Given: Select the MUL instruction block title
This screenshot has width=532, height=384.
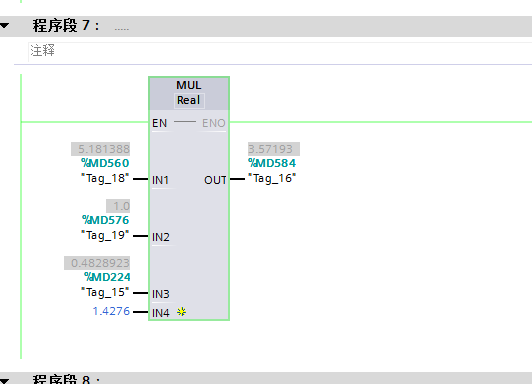Looking at the screenshot, I should tap(189, 85).
